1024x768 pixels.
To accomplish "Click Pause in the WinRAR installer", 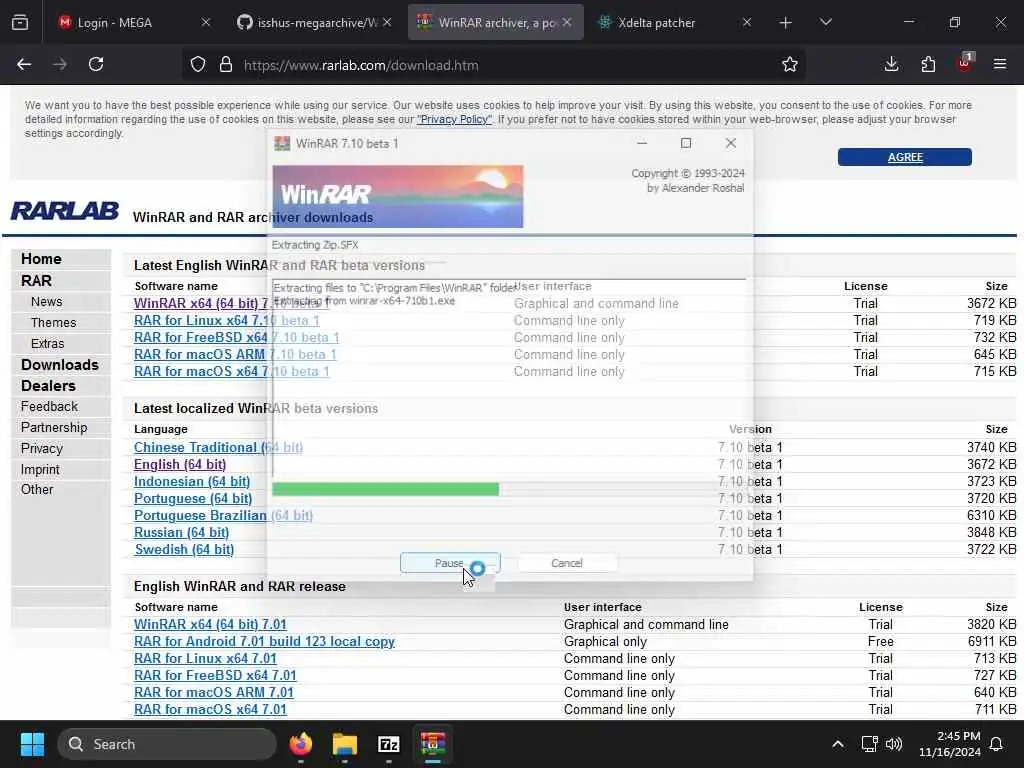I will (450, 563).
